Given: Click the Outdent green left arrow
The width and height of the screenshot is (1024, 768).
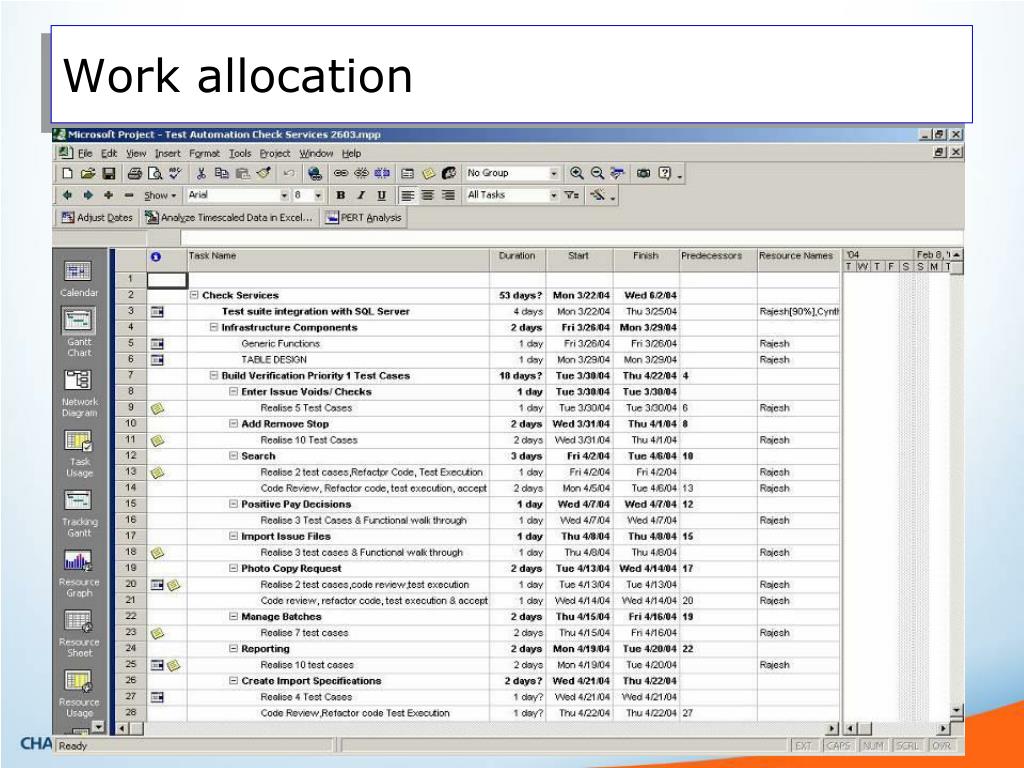Looking at the screenshot, I should click(67, 195).
